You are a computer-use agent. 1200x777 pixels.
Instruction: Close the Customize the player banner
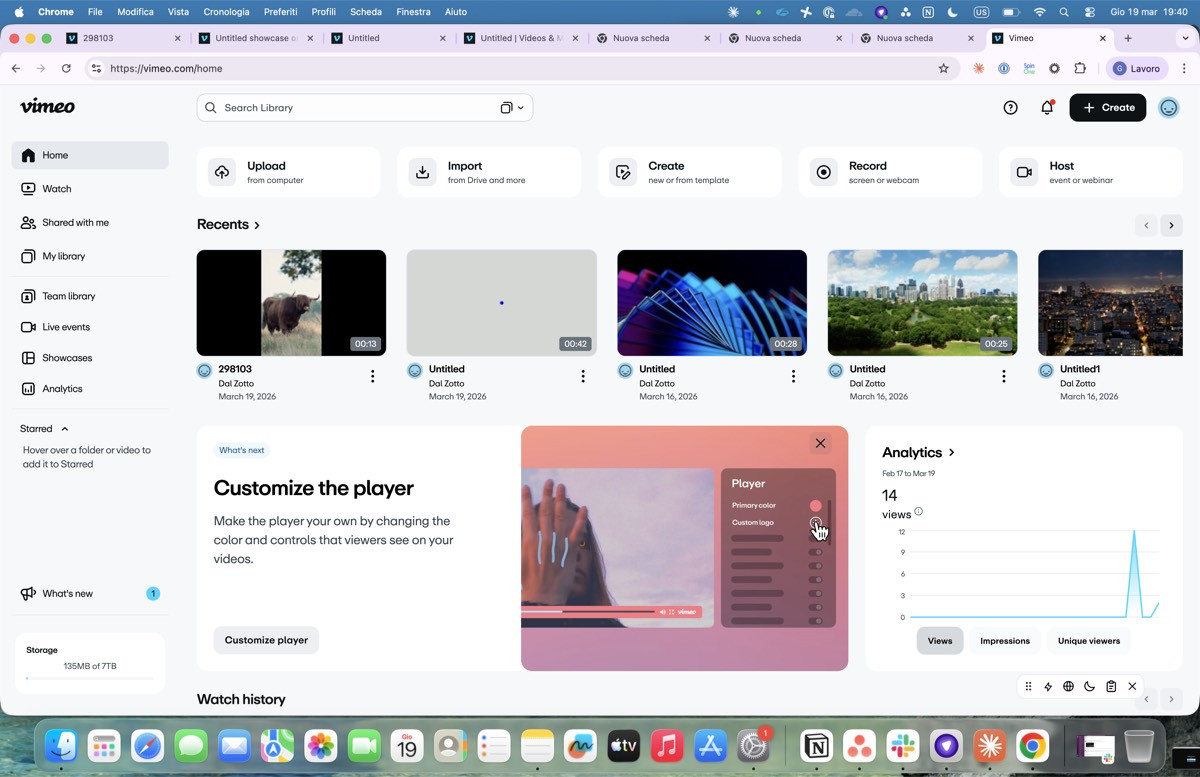(x=820, y=443)
